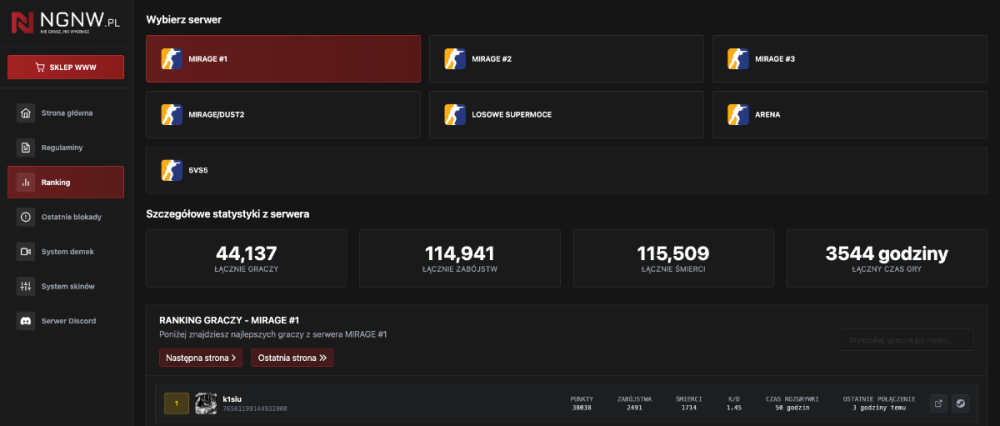1000x426 pixels.
Task: Select the MIRAGE #3 server card
Action: pyautogui.click(x=849, y=59)
